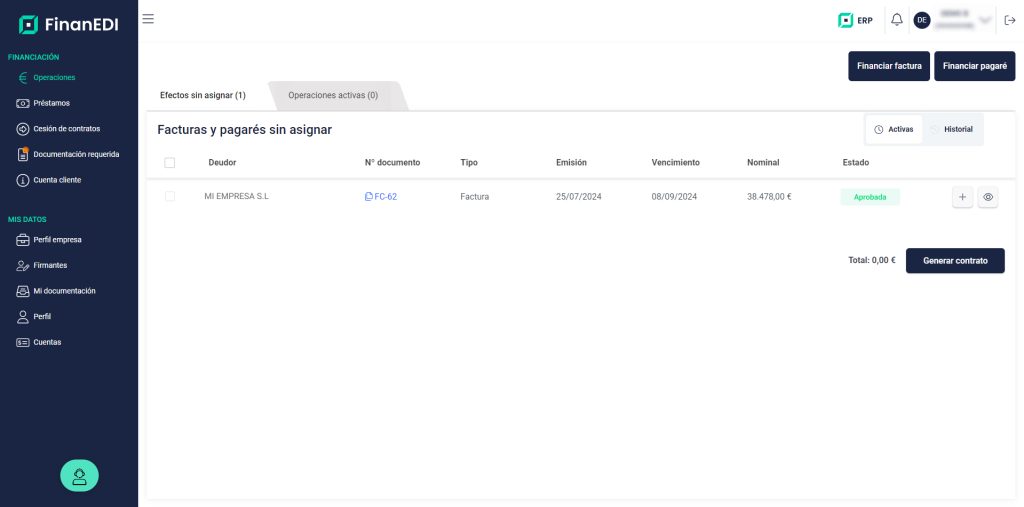Tick the select-all header checkbox
The height and width of the screenshot is (507, 1024).
(x=170, y=163)
